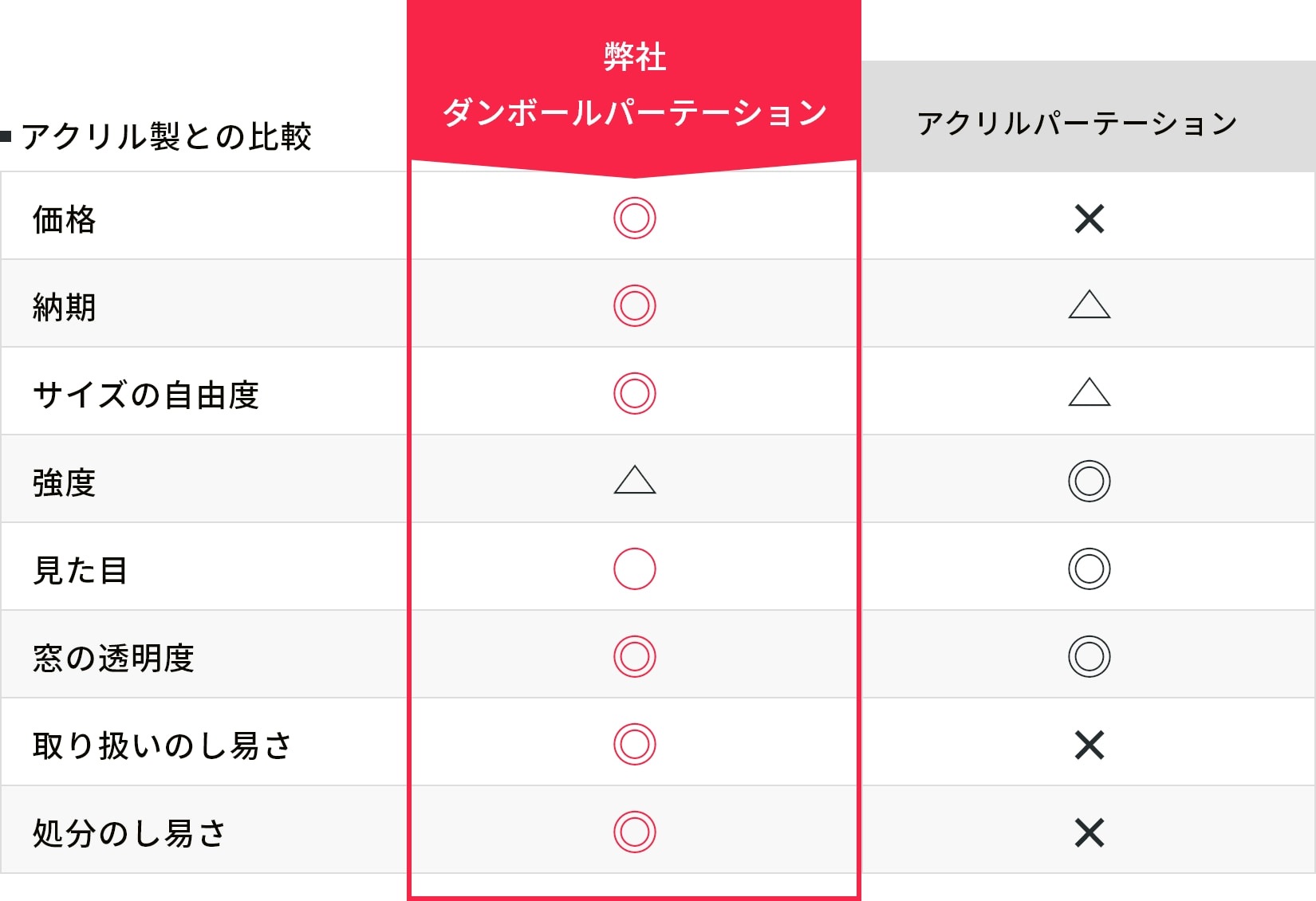Screen dimensions: 1316x901
Task: Click the black X mark for 価格
Action: click(1089, 218)
